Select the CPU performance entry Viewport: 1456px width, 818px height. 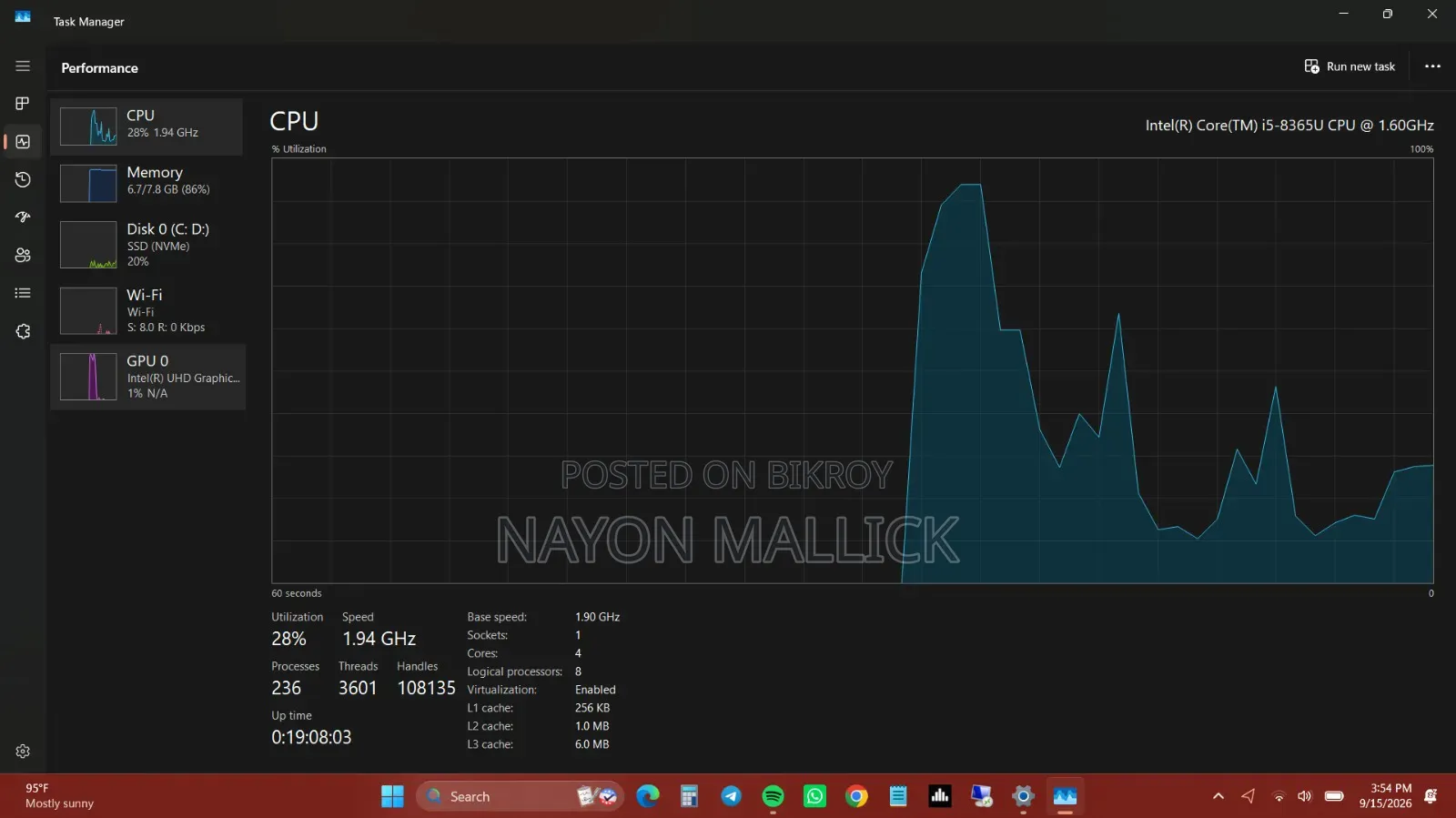click(147, 126)
